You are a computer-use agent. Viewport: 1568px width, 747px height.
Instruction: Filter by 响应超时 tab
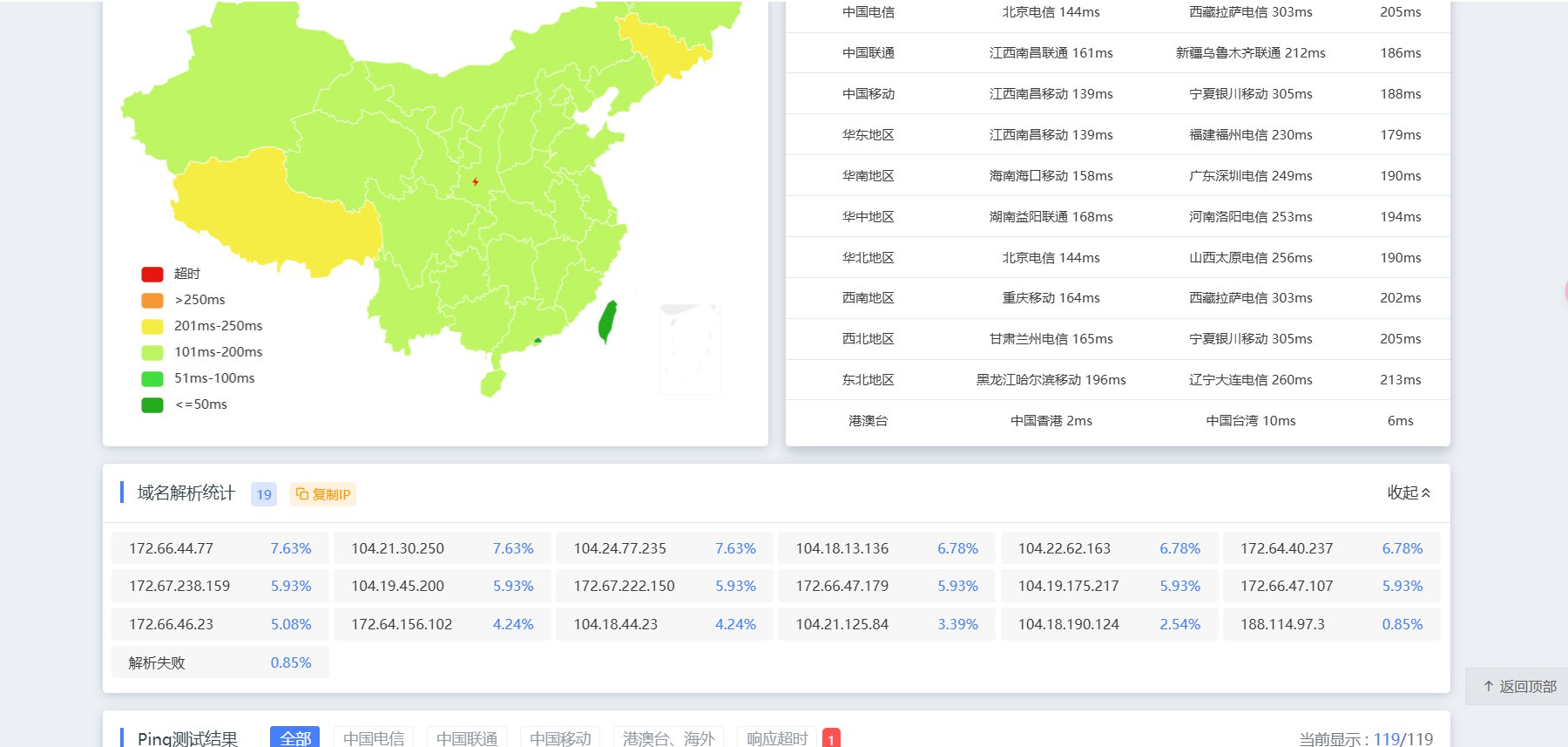(777, 737)
